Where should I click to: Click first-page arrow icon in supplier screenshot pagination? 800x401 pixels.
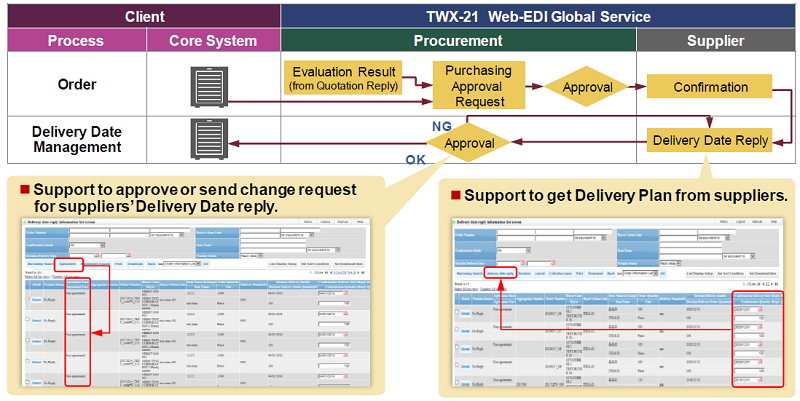(759, 284)
